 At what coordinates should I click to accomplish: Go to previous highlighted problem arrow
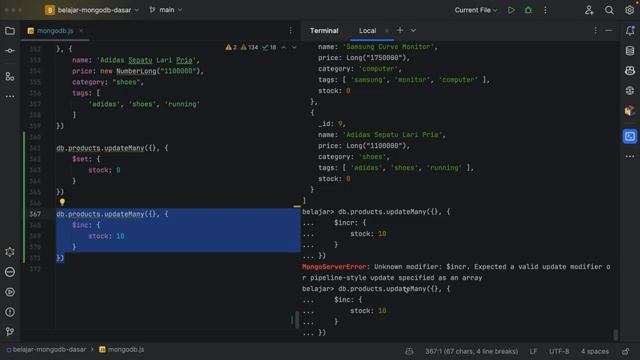pos(284,47)
